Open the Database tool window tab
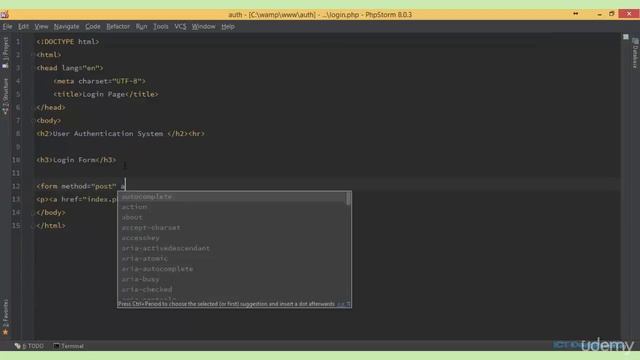 [635, 53]
